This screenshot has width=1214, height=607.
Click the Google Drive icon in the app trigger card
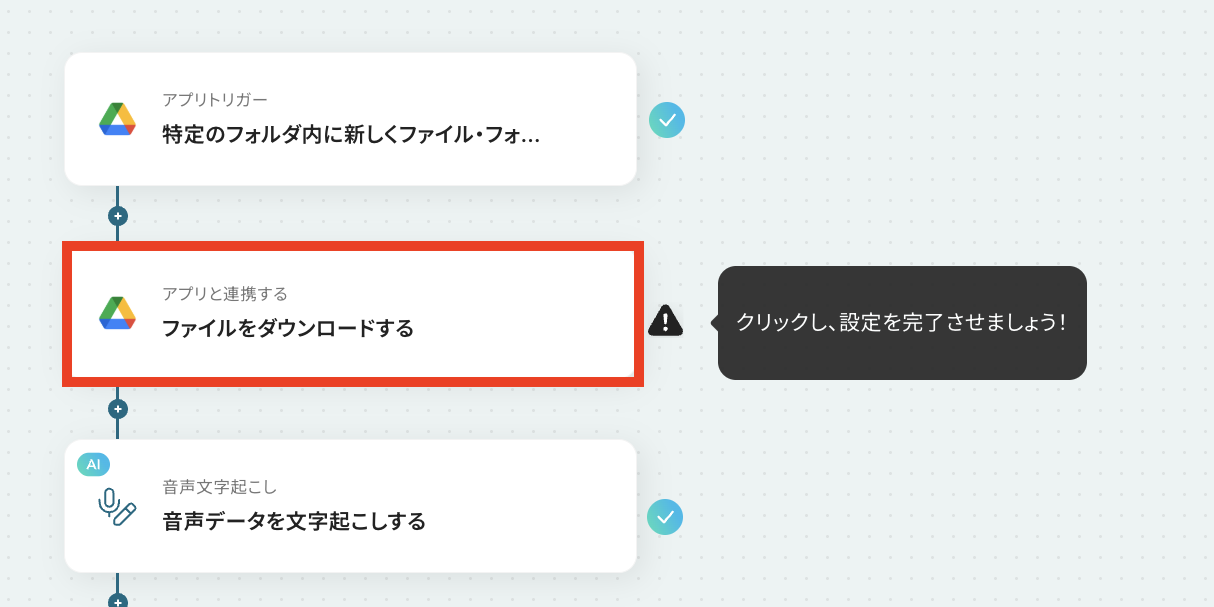(117, 119)
